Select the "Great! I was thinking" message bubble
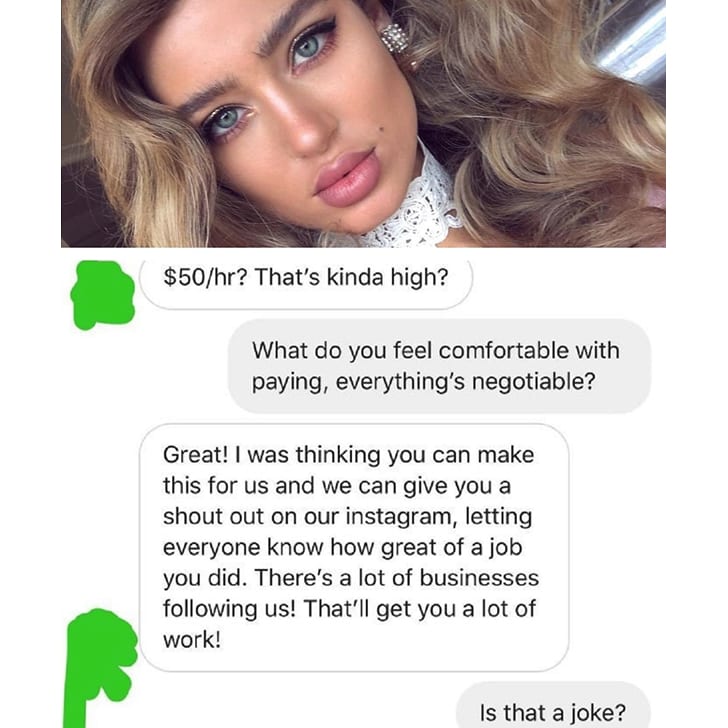728x728 pixels. pyautogui.click(x=354, y=547)
